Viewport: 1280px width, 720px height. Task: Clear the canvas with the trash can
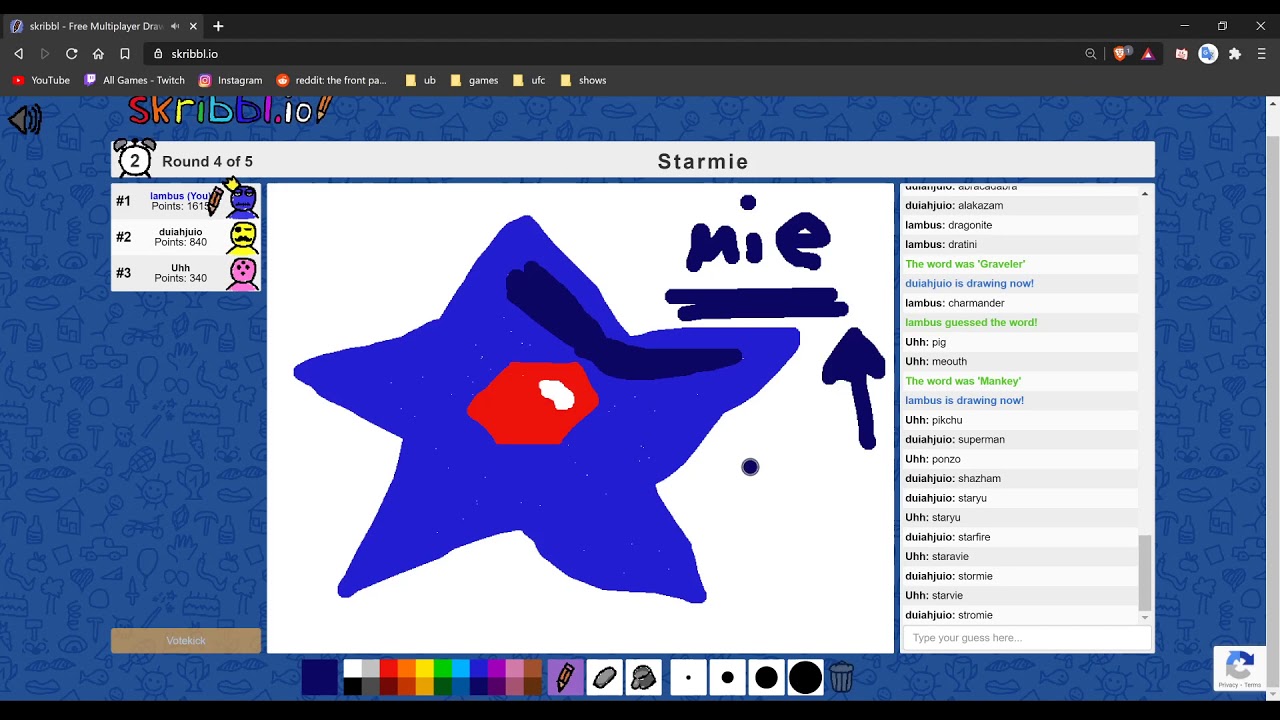(842, 677)
